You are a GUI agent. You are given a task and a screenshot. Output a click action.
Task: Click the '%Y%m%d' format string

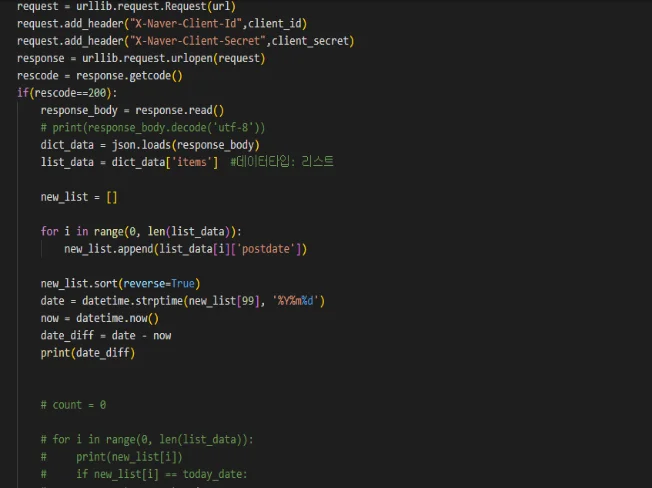(295, 301)
